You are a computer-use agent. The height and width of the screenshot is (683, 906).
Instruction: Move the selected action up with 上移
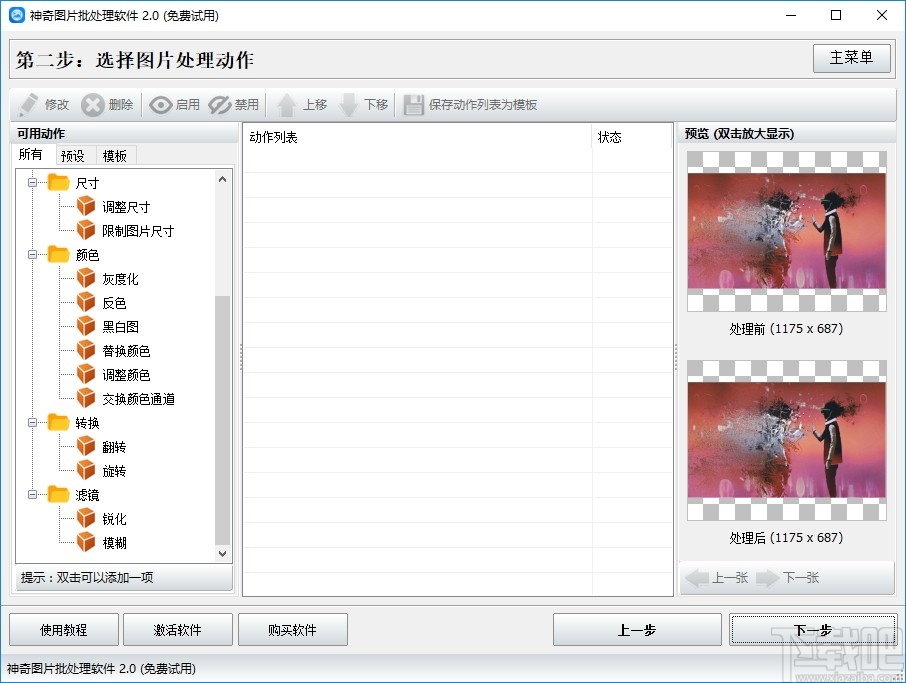pos(302,104)
